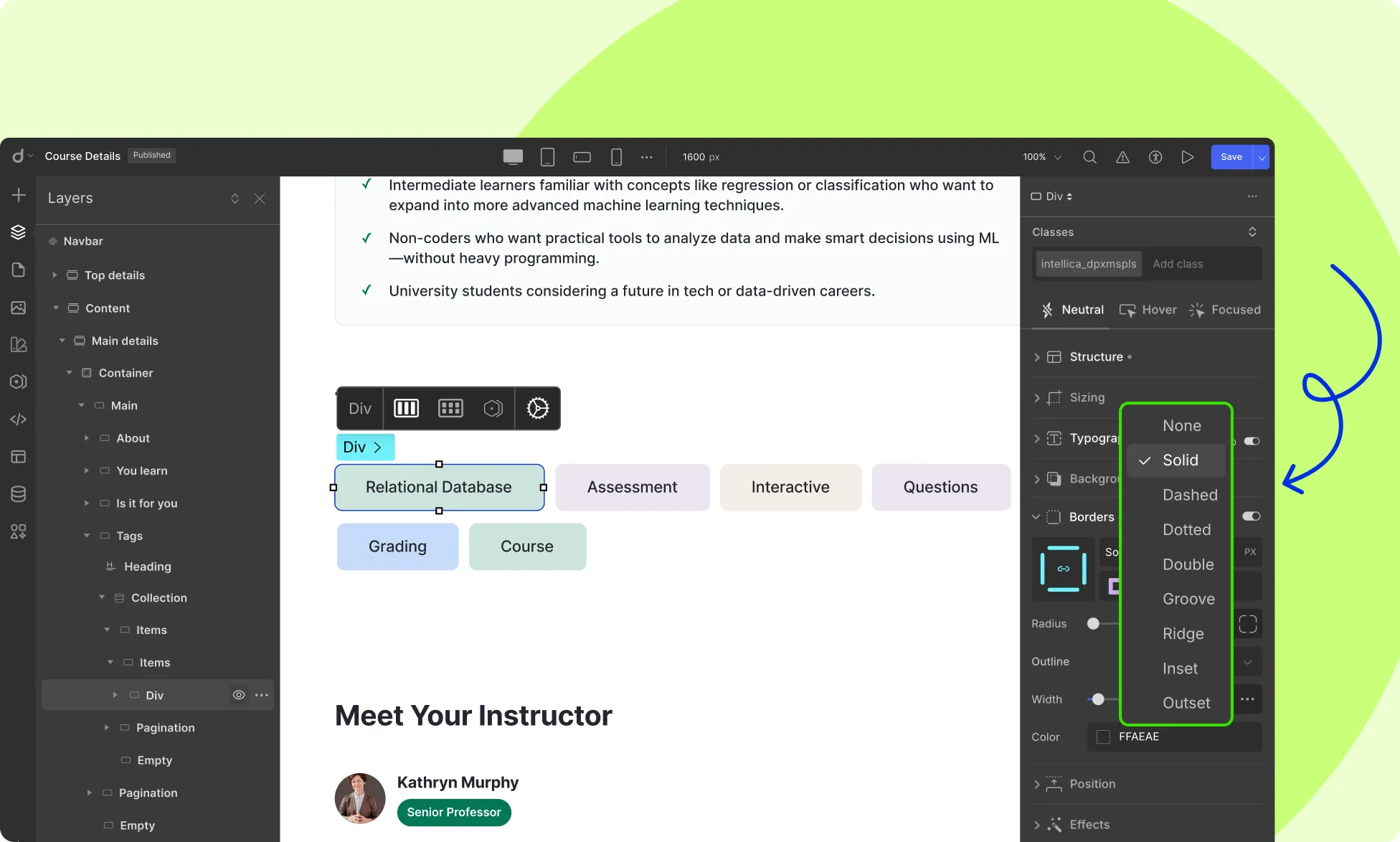This screenshot has height=842, width=1400.
Task: Toggle visibility of the Div layer
Action: 239,695
